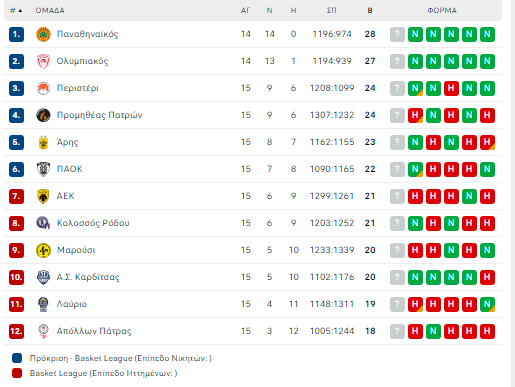Open Κολοσσός Ρόδου team page
The image size is (515, 387).
(x=93, y=223)
